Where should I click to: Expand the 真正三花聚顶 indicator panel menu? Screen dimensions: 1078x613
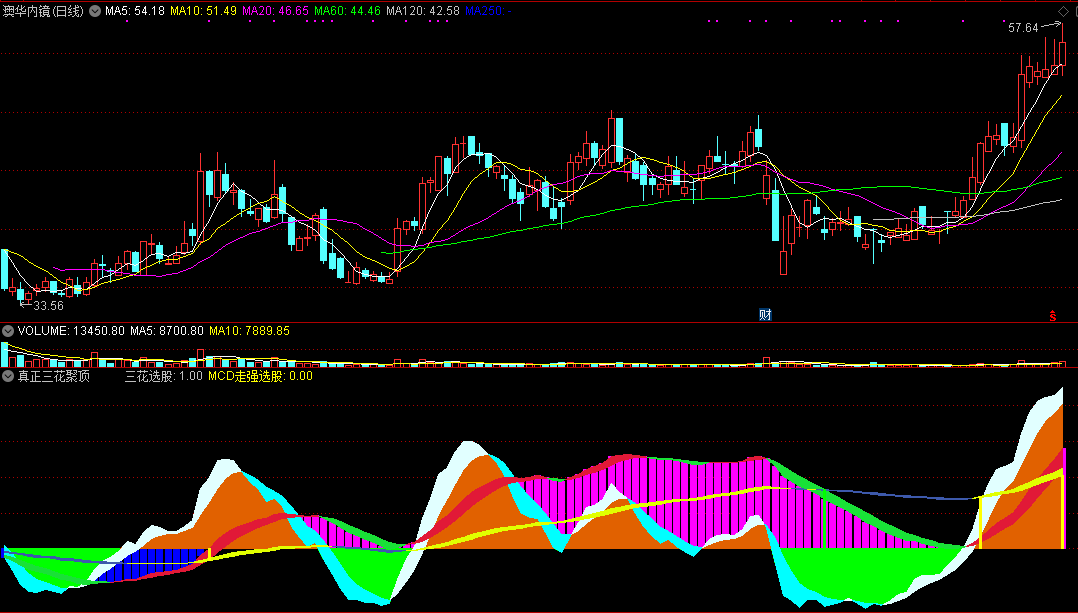point(8,376)
